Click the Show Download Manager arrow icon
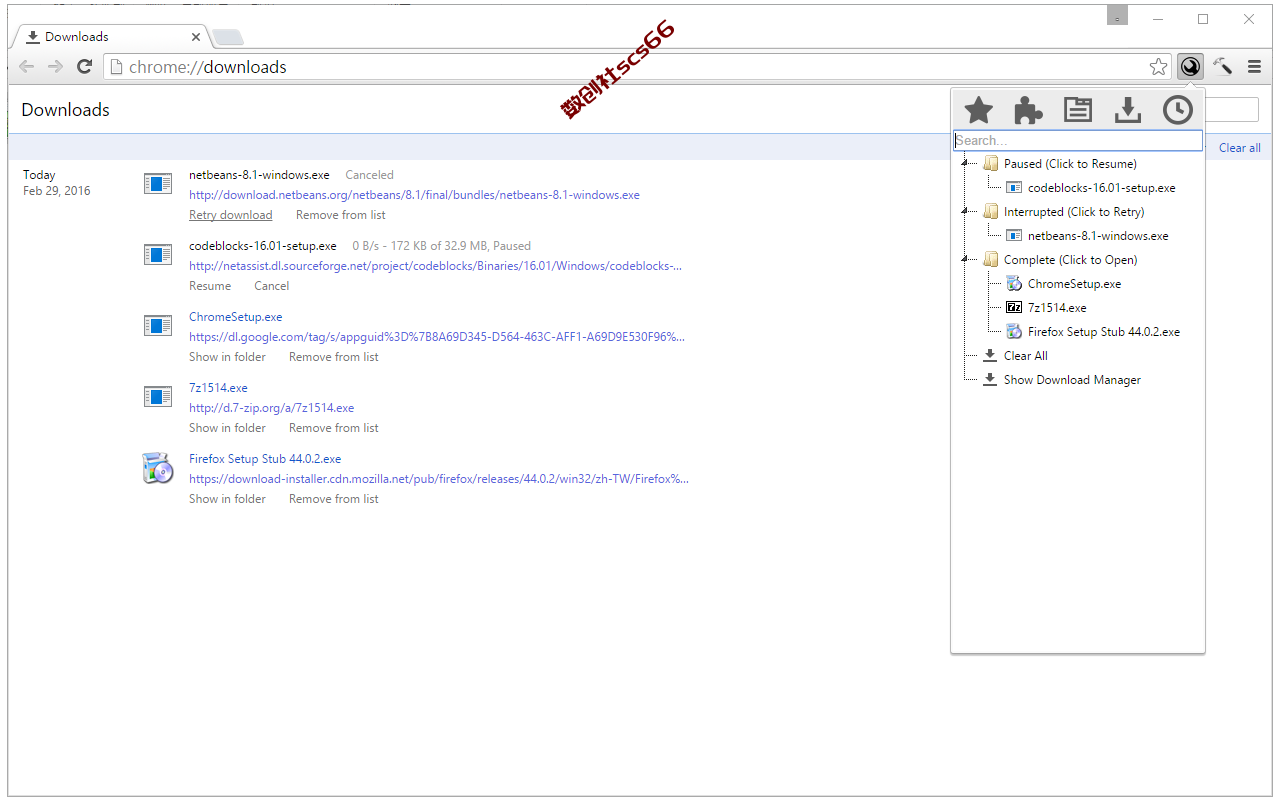Screen dimensions: 1280x800 point(990,379)
